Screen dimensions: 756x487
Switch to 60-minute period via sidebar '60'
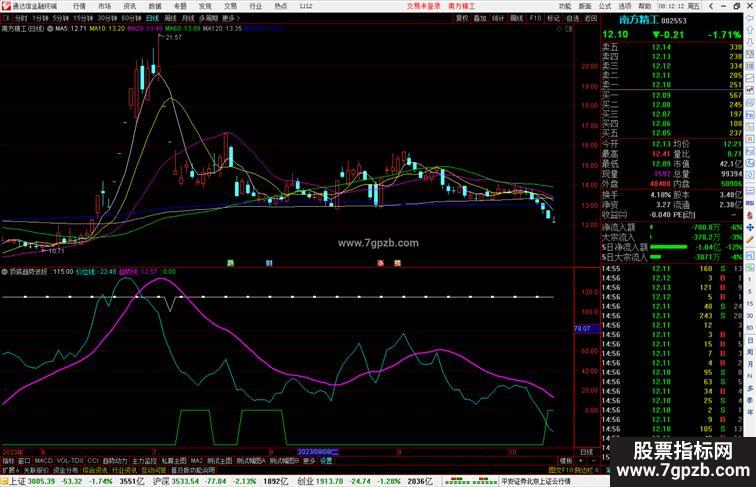click(750, 328)
